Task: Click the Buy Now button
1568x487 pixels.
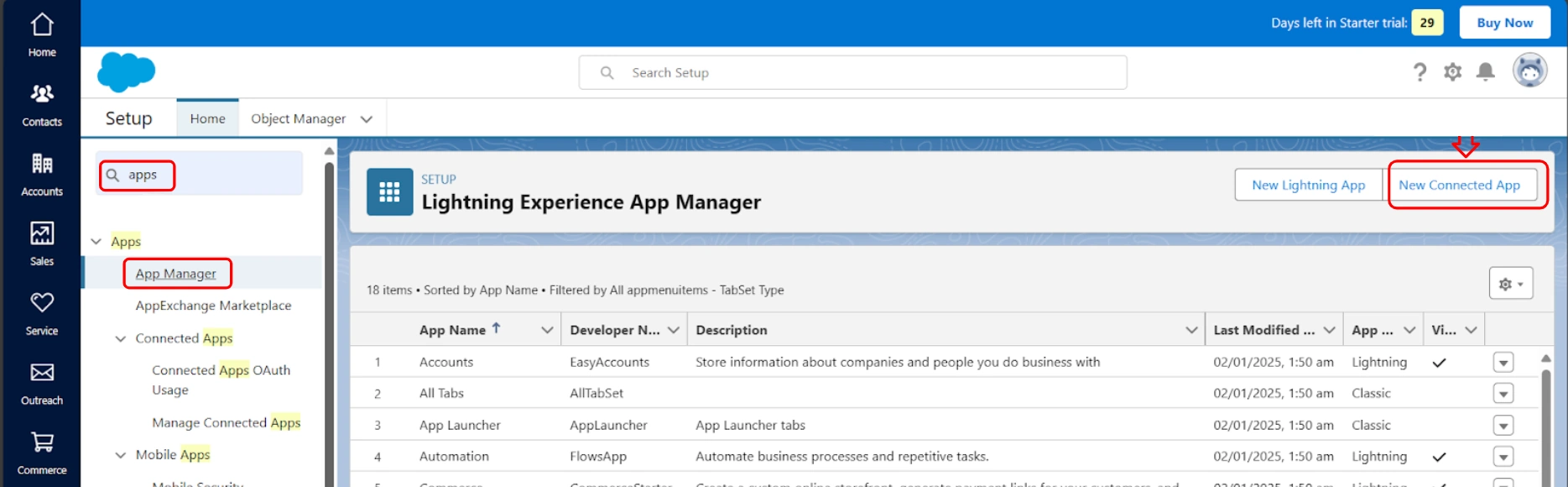Action: 1504,23
